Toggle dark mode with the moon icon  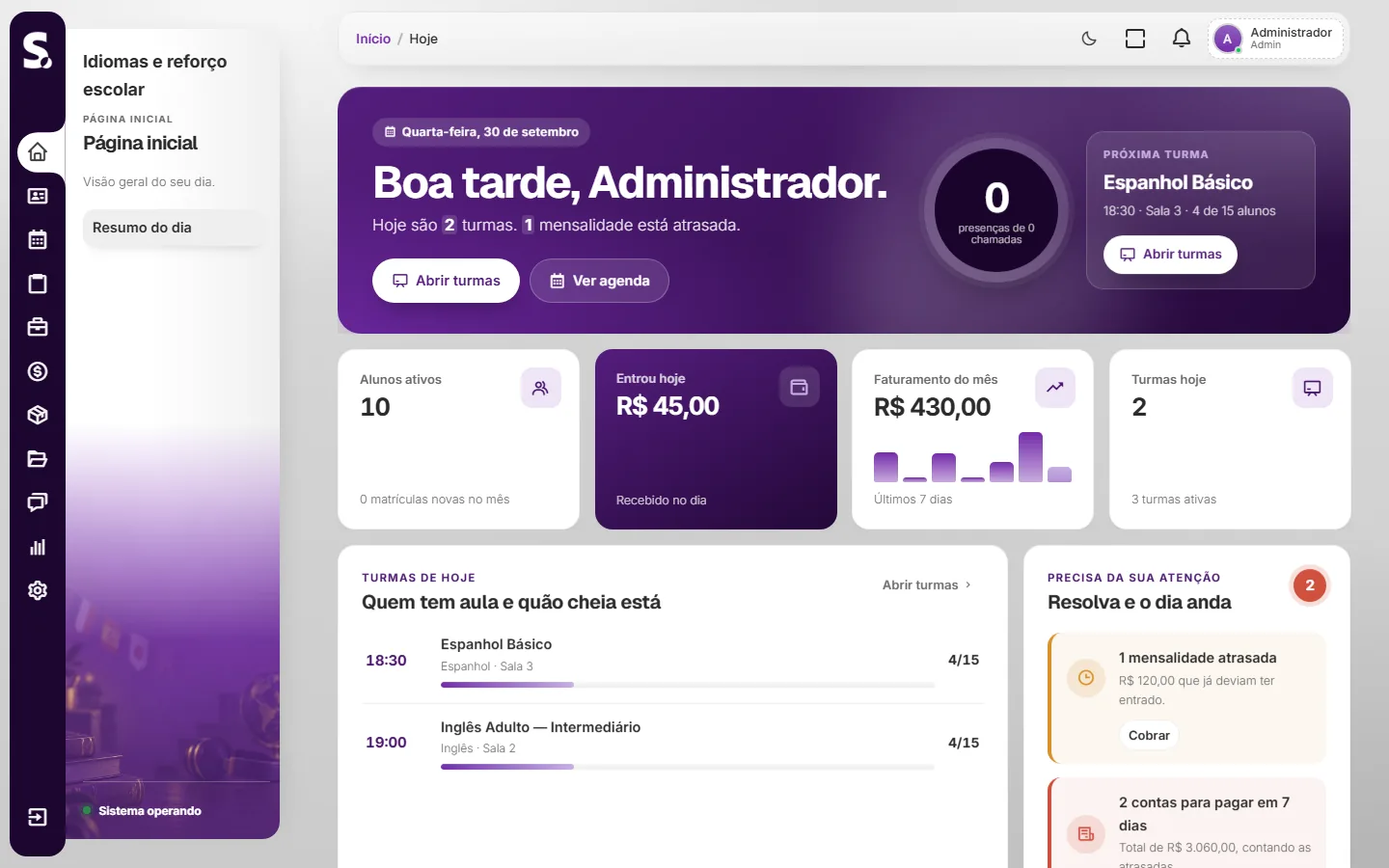(1089, 39)
